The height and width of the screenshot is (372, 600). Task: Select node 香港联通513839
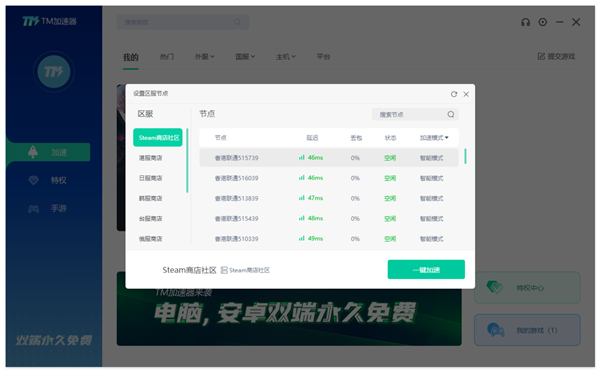pos(329,198)
